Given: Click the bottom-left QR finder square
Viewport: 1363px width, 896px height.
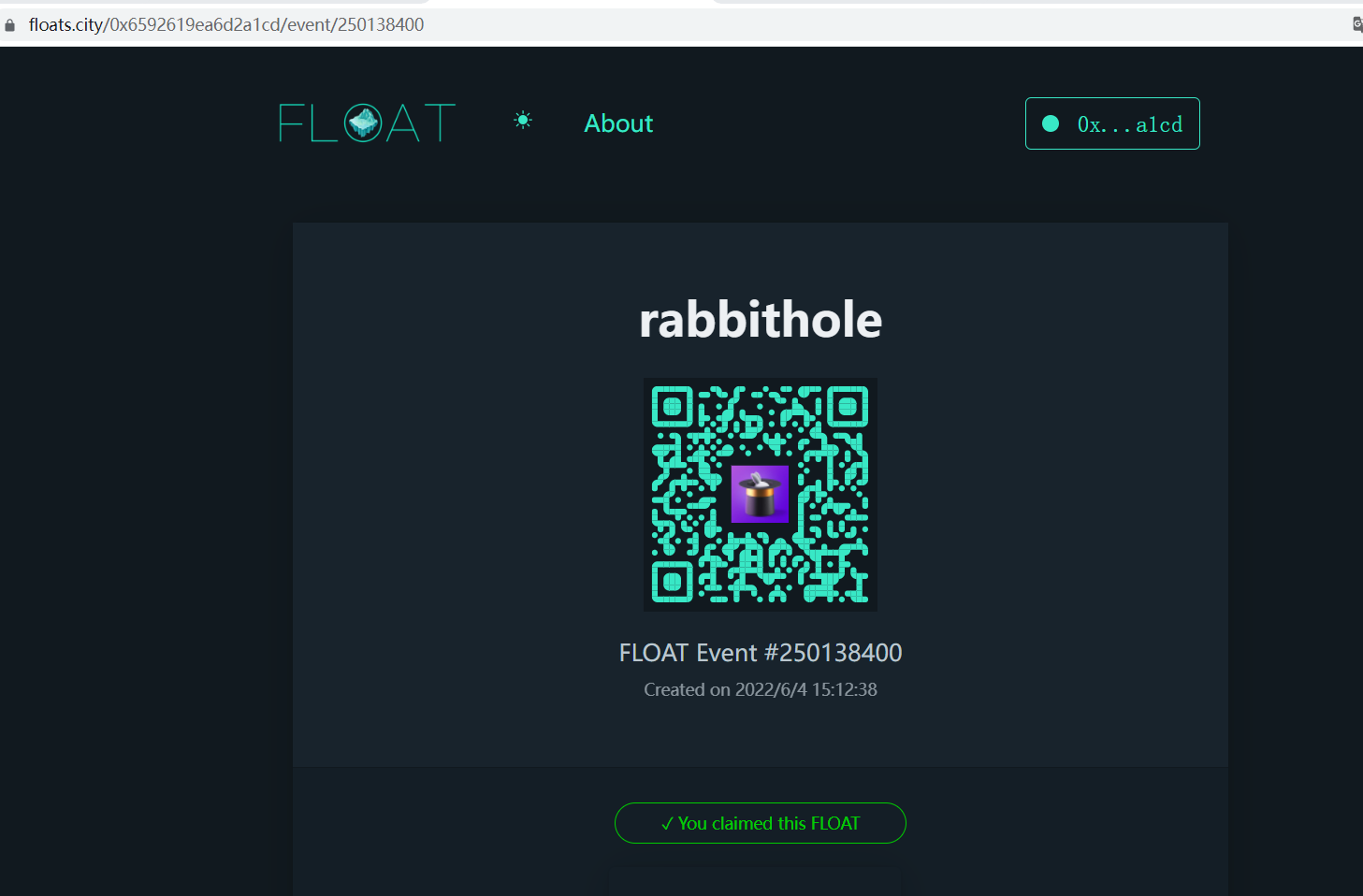Looking at the screenshot, I should 672,582.
